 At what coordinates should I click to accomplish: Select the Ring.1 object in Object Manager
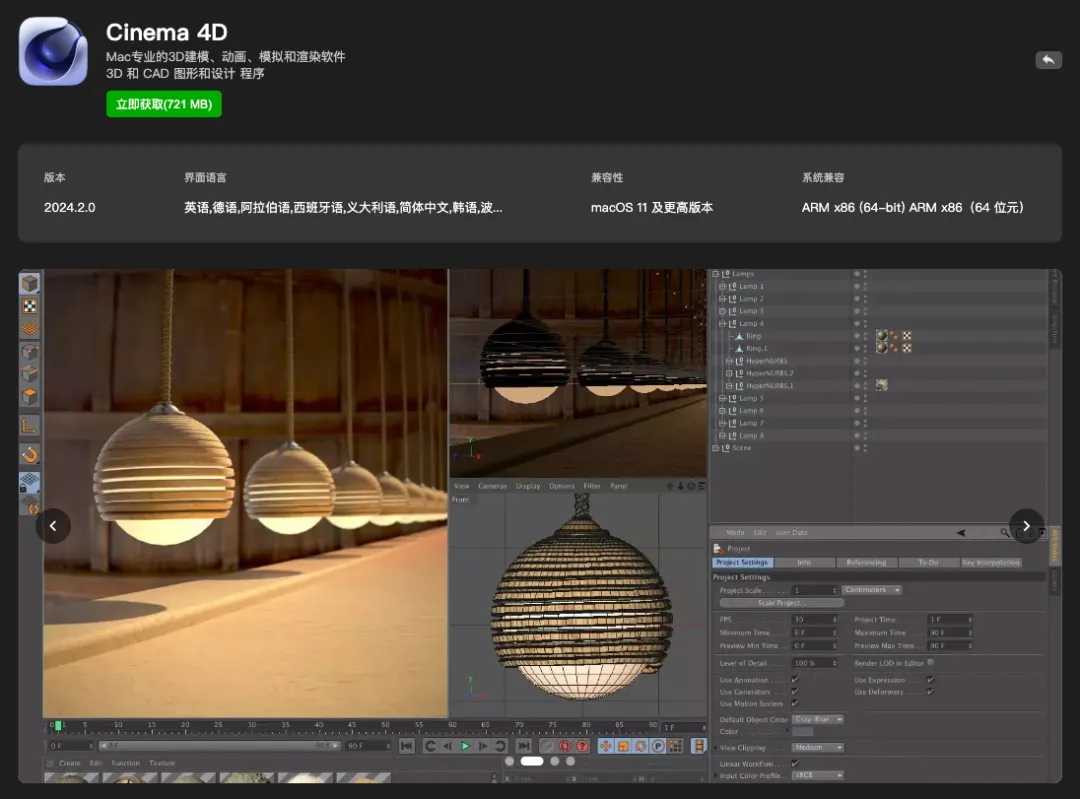click(x=756, y=349)
